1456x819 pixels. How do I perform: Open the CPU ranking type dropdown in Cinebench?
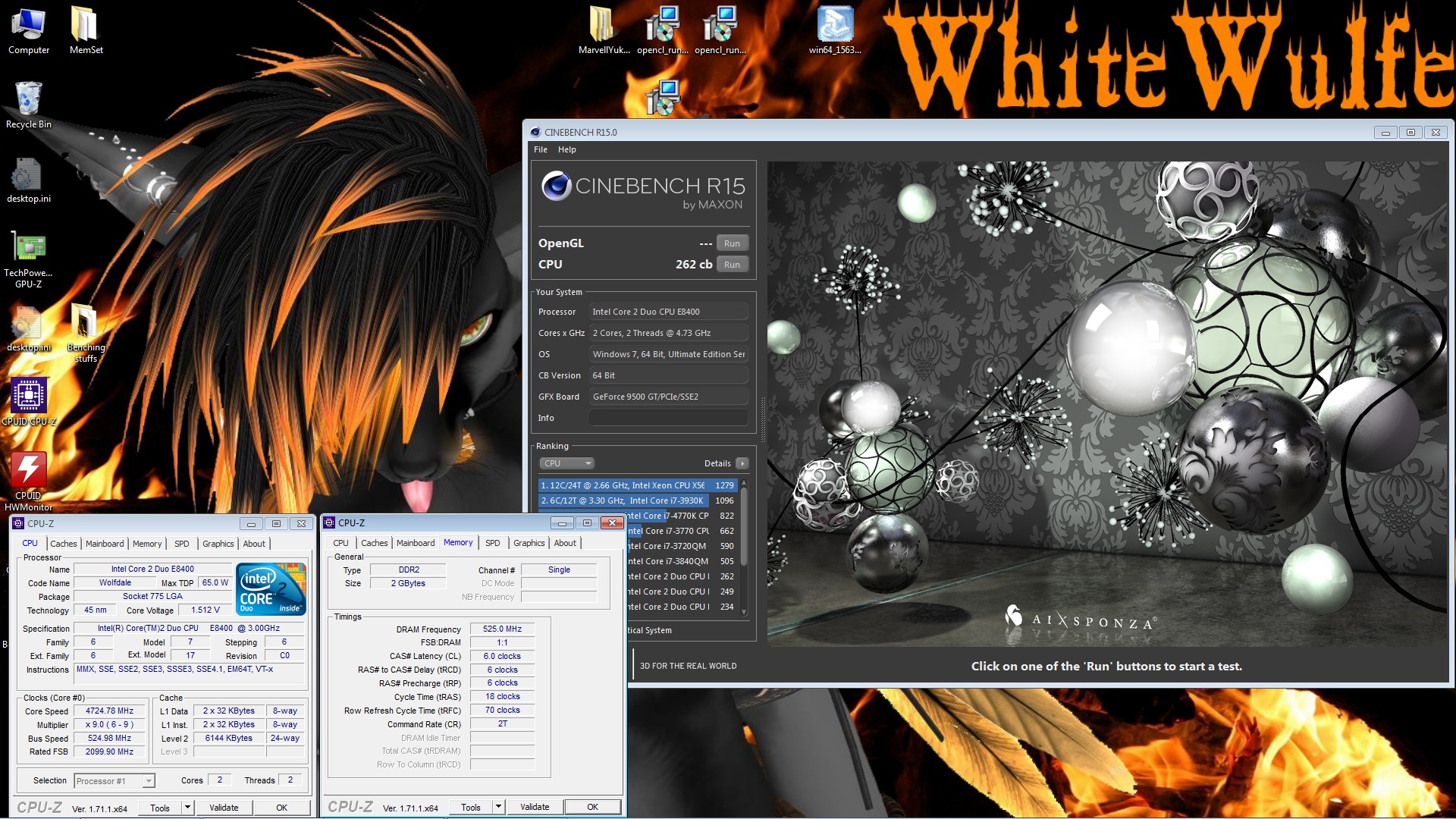click(566, 463)
